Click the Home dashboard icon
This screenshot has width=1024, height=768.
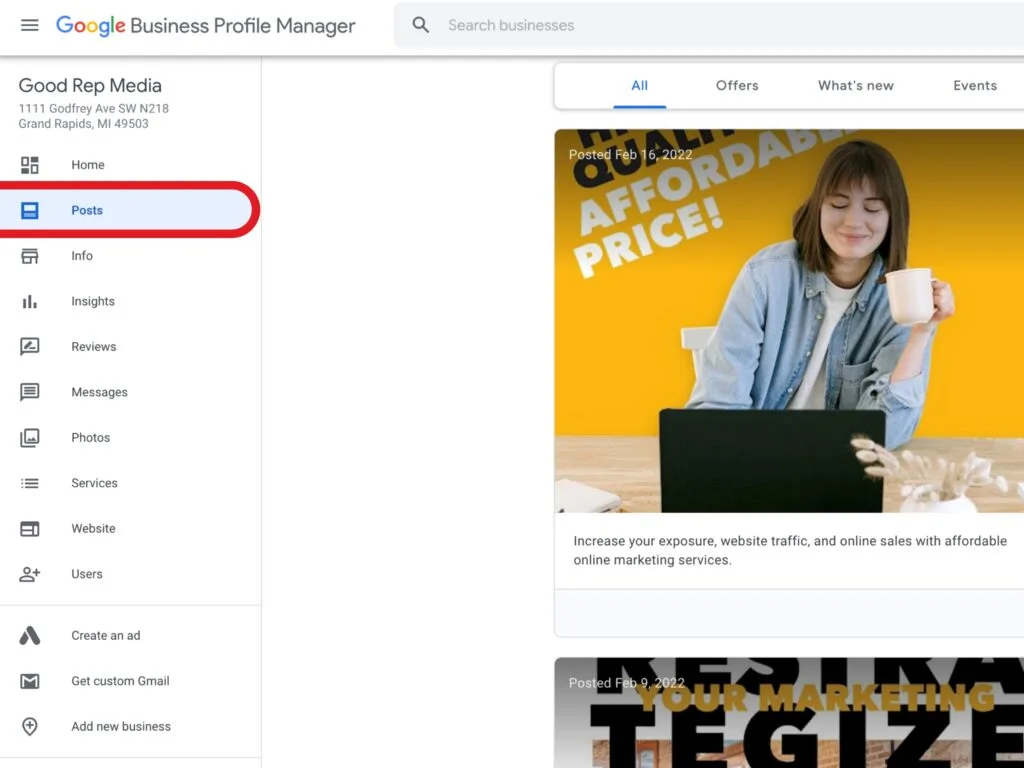pyautogui.click(x=29, y=165)
